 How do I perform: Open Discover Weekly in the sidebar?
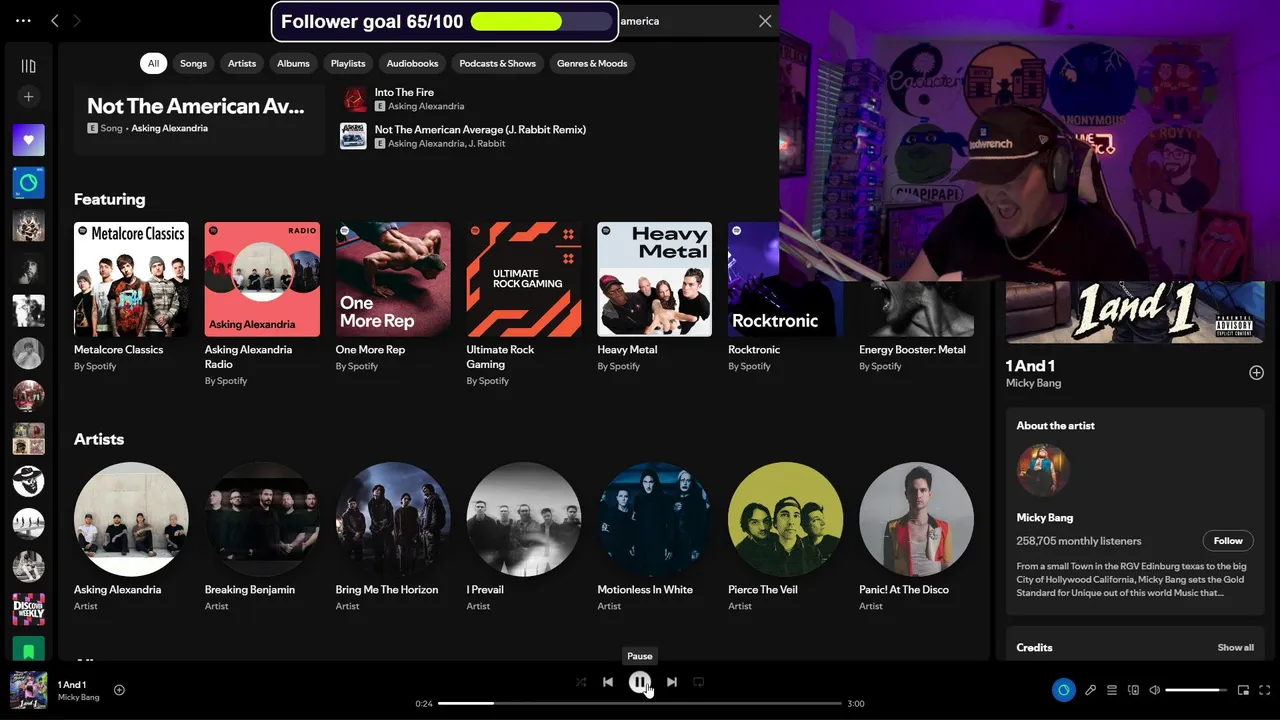click(28, 608)
